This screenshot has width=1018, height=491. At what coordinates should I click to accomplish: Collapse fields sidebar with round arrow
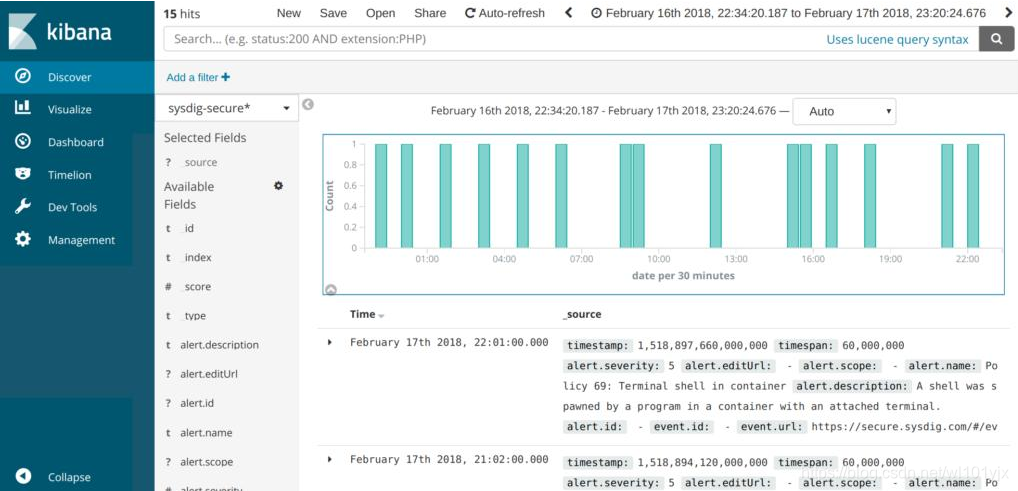pyautogui.click(x=308, y=104)
